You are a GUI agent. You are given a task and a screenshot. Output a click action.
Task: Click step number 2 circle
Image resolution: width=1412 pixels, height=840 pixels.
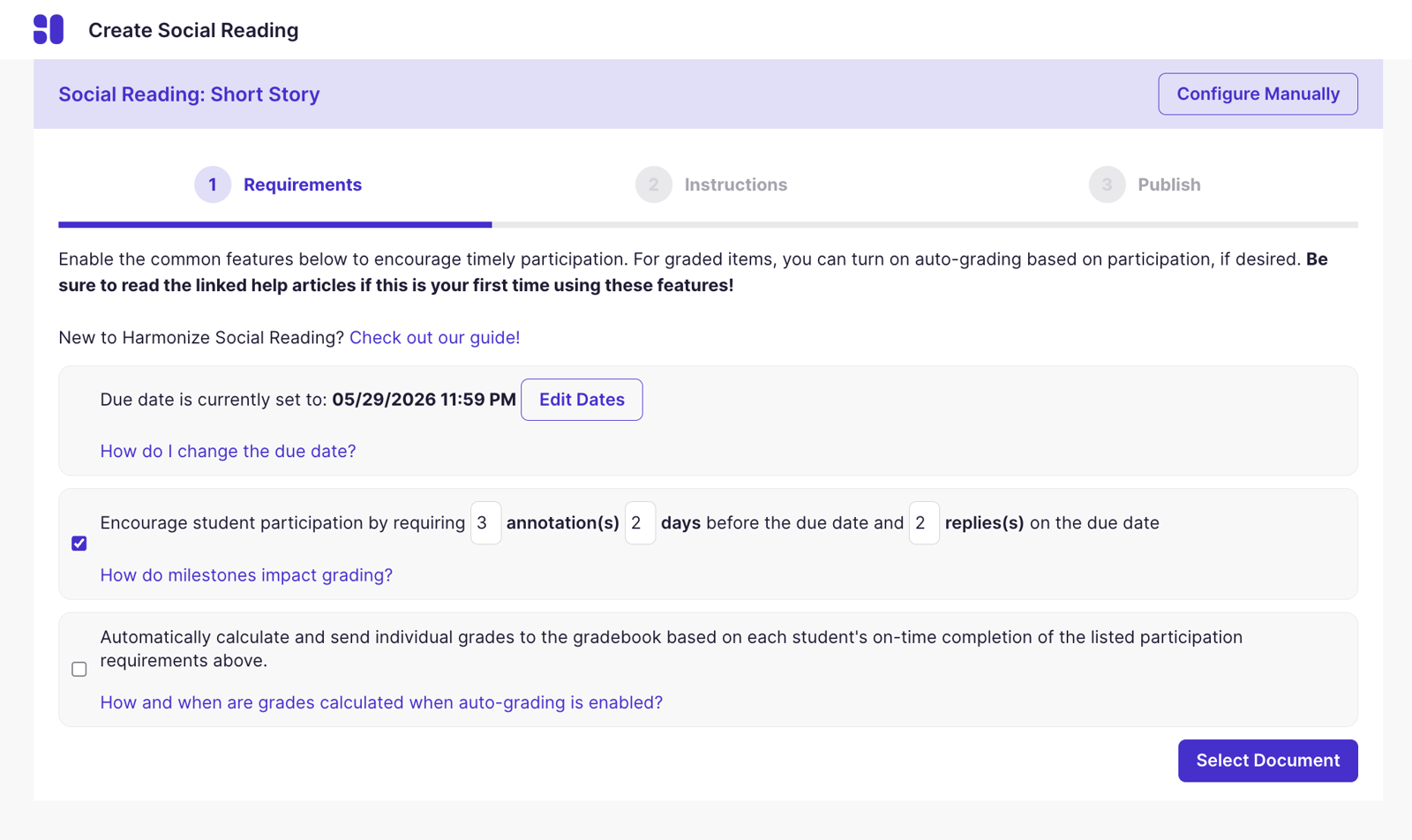[x=654, y=184]
